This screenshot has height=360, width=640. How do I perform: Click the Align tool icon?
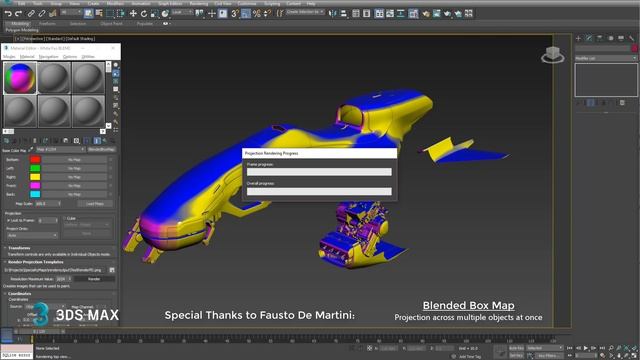tap(343, 13)
